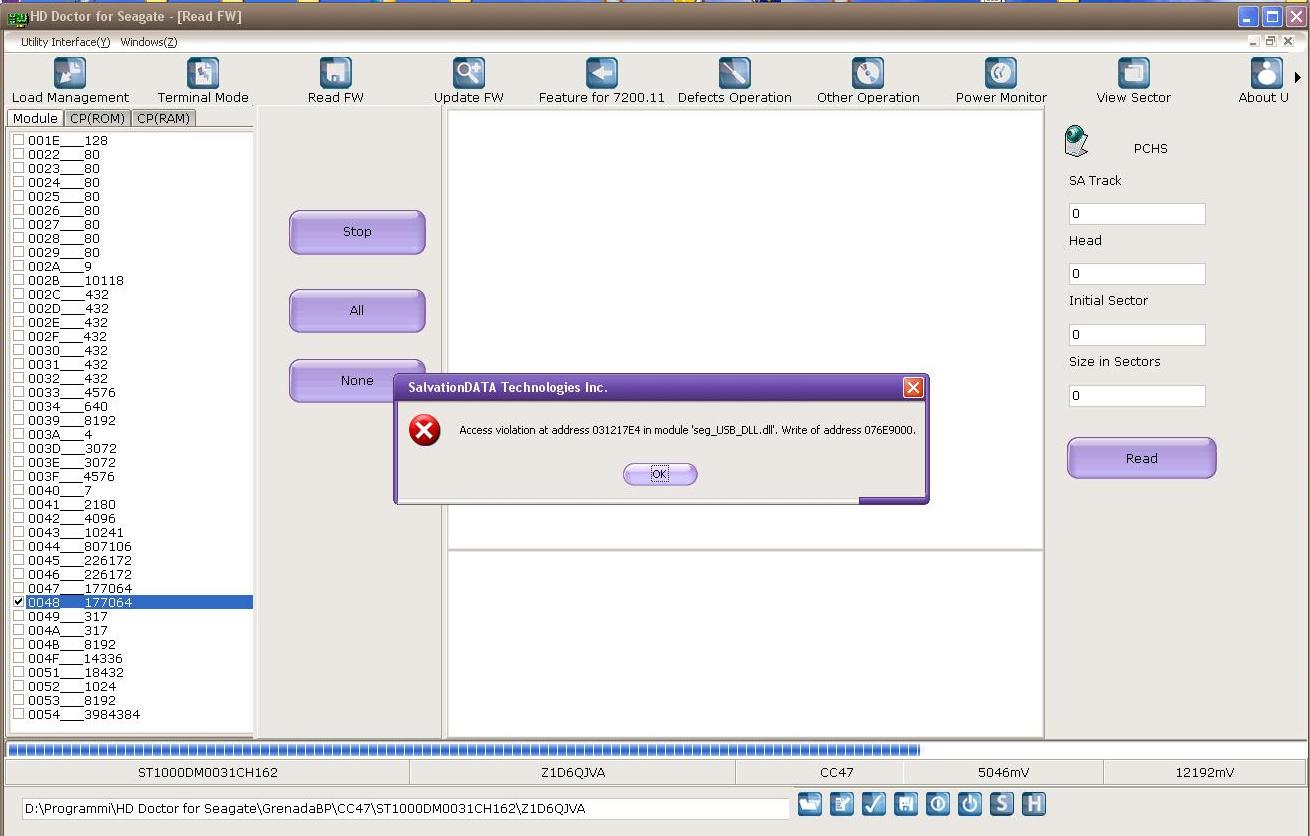
Task: Check module 0022 checkbox
Action: [18, 154]
